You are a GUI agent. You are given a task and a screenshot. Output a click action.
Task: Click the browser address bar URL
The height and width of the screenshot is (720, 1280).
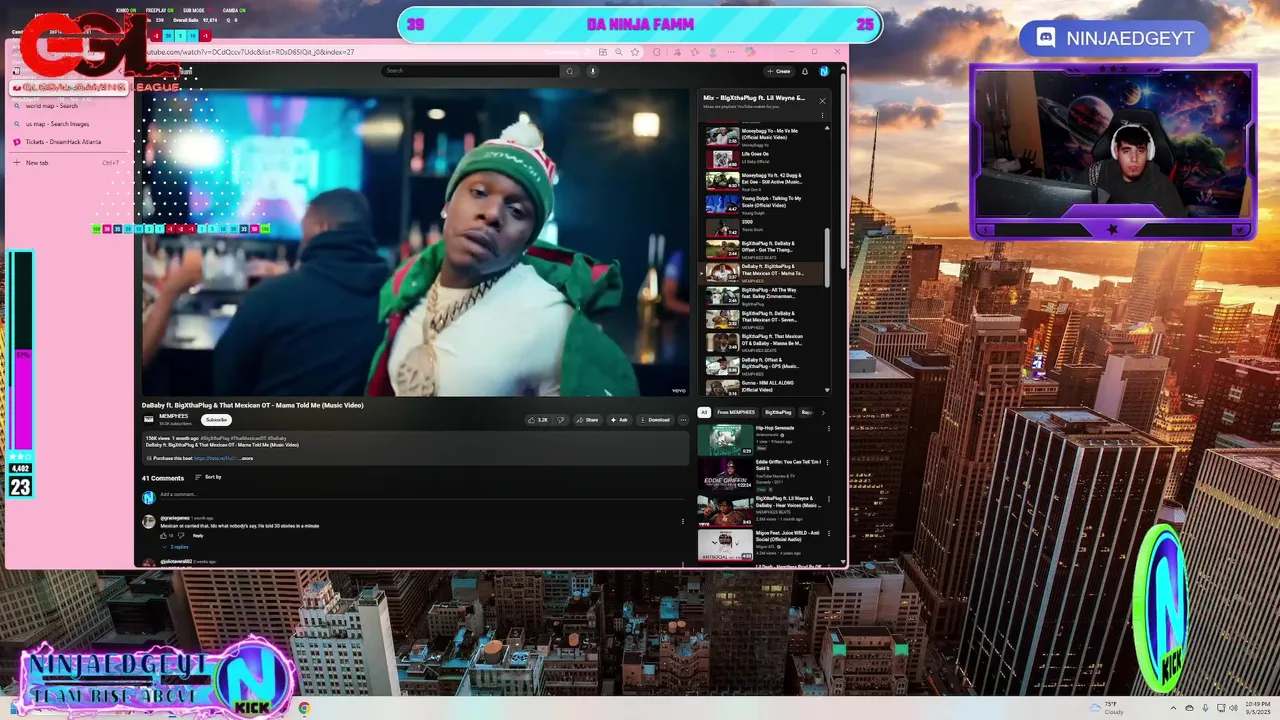[x=250, y=52]
